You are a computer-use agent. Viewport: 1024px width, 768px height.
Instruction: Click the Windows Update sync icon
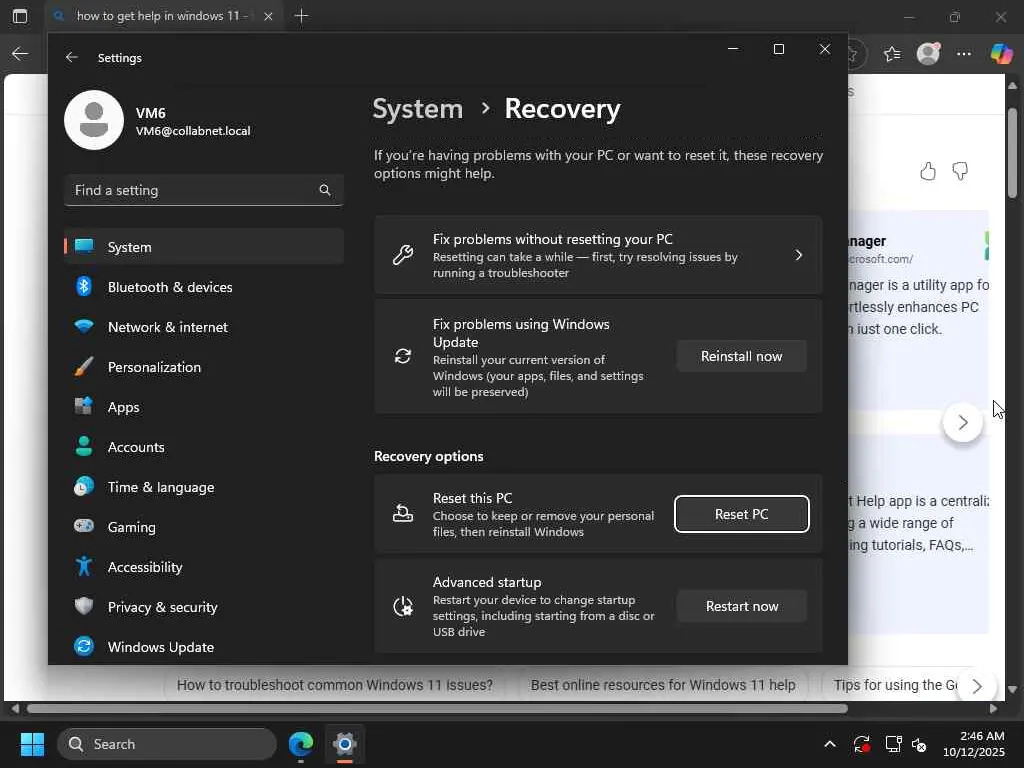[84, 646]
